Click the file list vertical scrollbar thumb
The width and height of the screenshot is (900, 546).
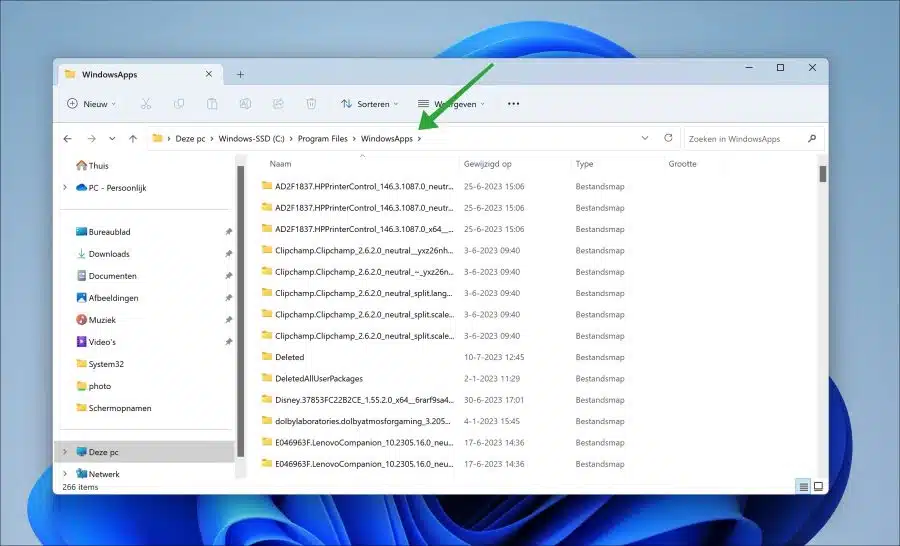coord(823,174)
